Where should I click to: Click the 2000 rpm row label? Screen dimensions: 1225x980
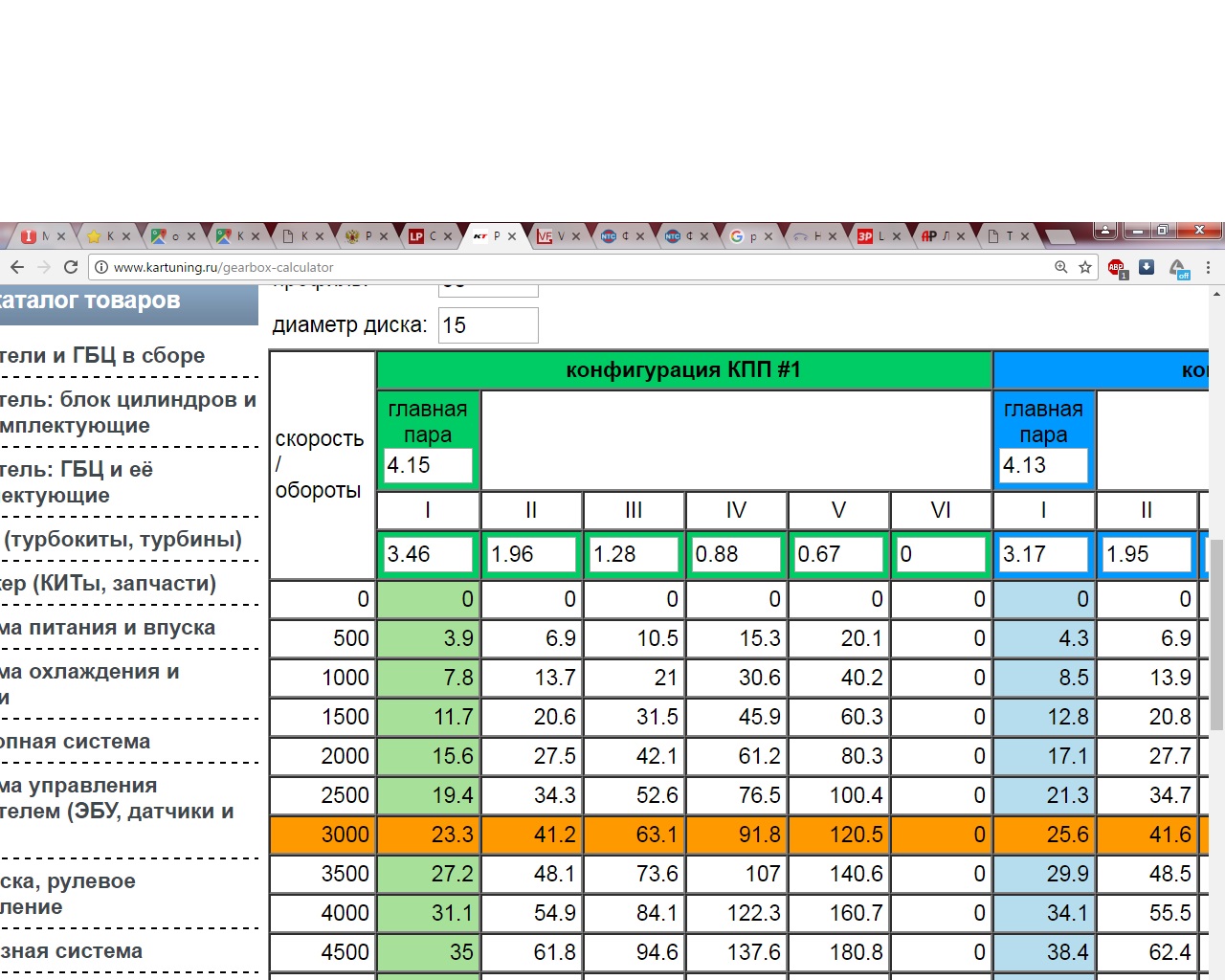point(323,756)
